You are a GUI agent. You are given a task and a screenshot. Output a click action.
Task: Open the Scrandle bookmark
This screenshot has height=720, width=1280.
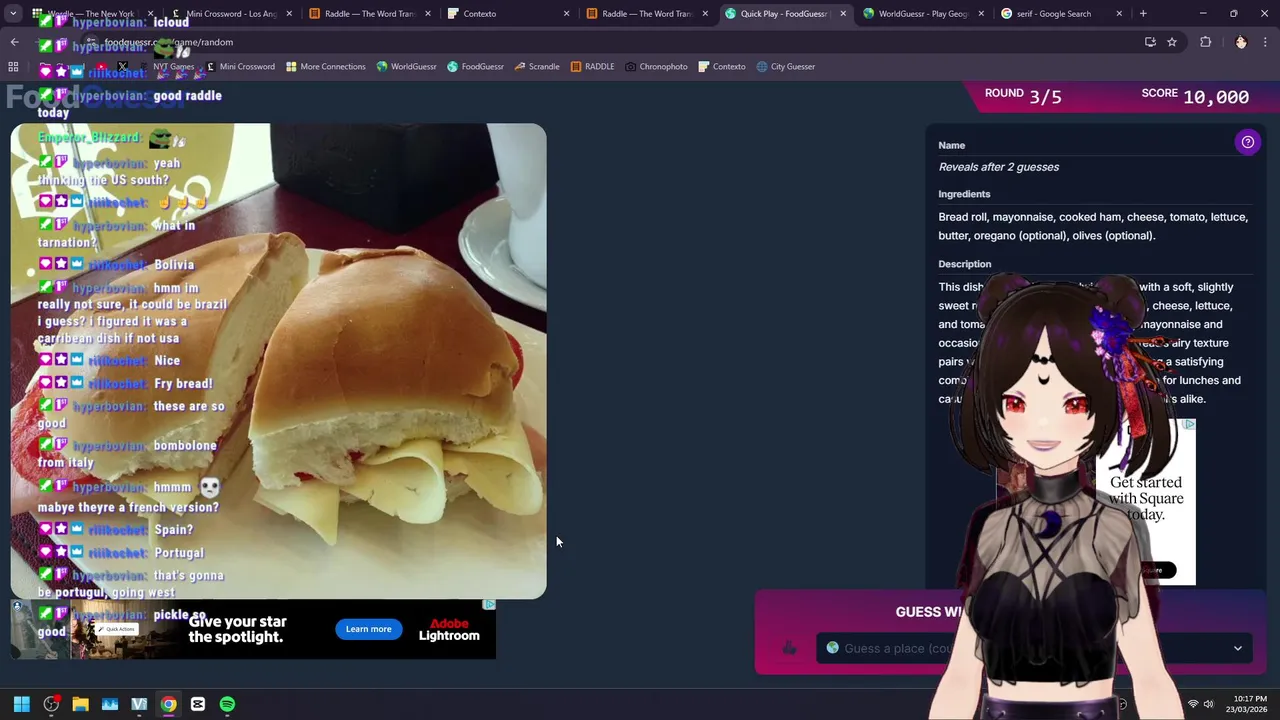537,66
